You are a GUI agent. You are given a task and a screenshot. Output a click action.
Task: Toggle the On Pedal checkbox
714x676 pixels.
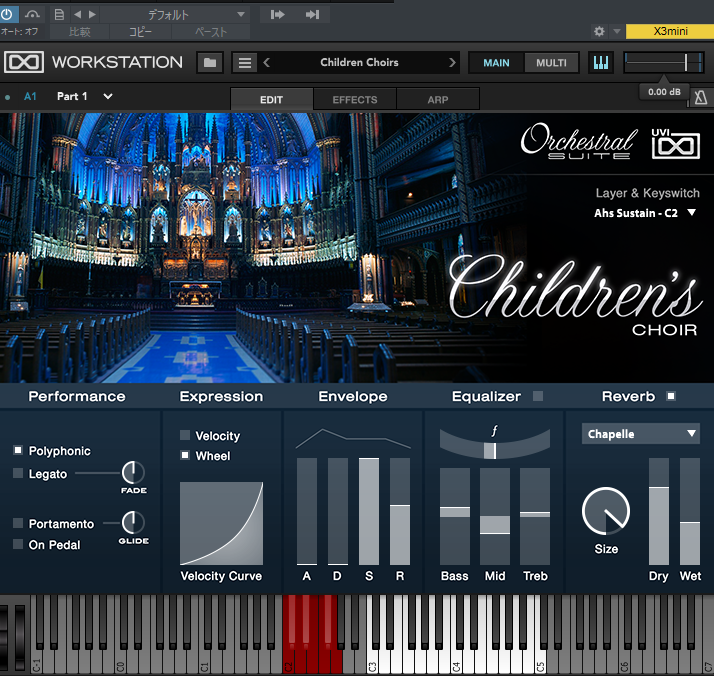(18, 544)
